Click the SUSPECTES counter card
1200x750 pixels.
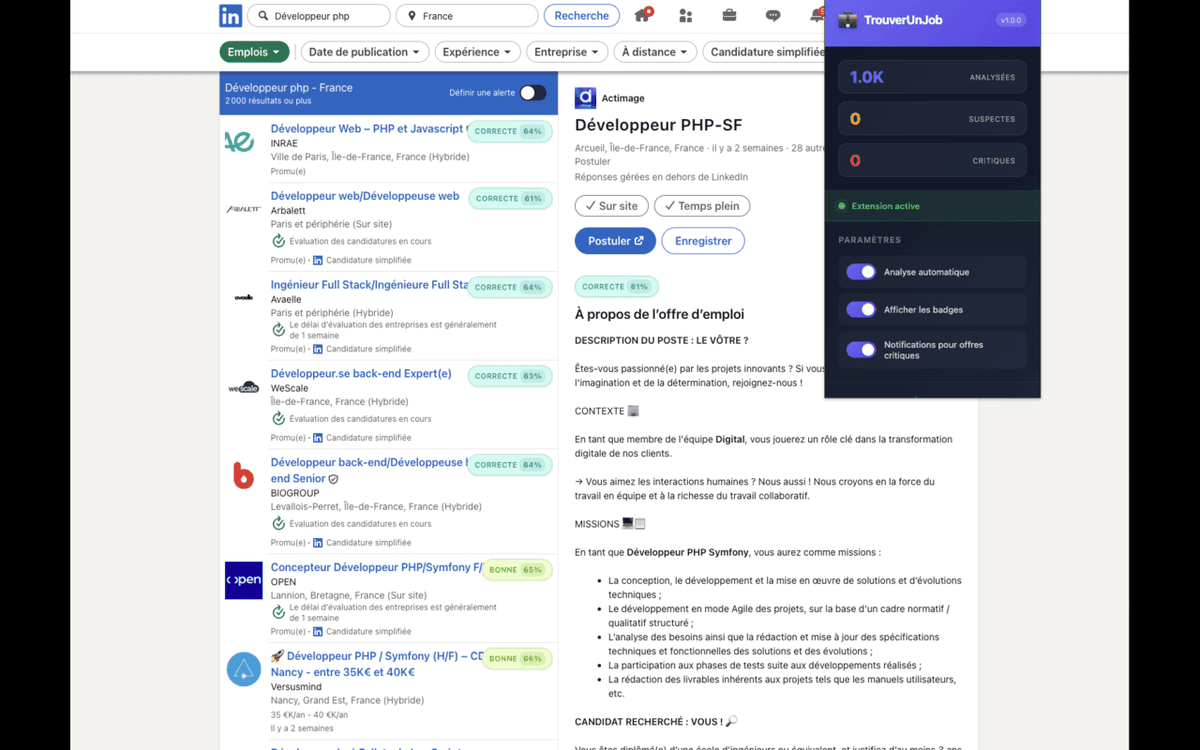932,119
